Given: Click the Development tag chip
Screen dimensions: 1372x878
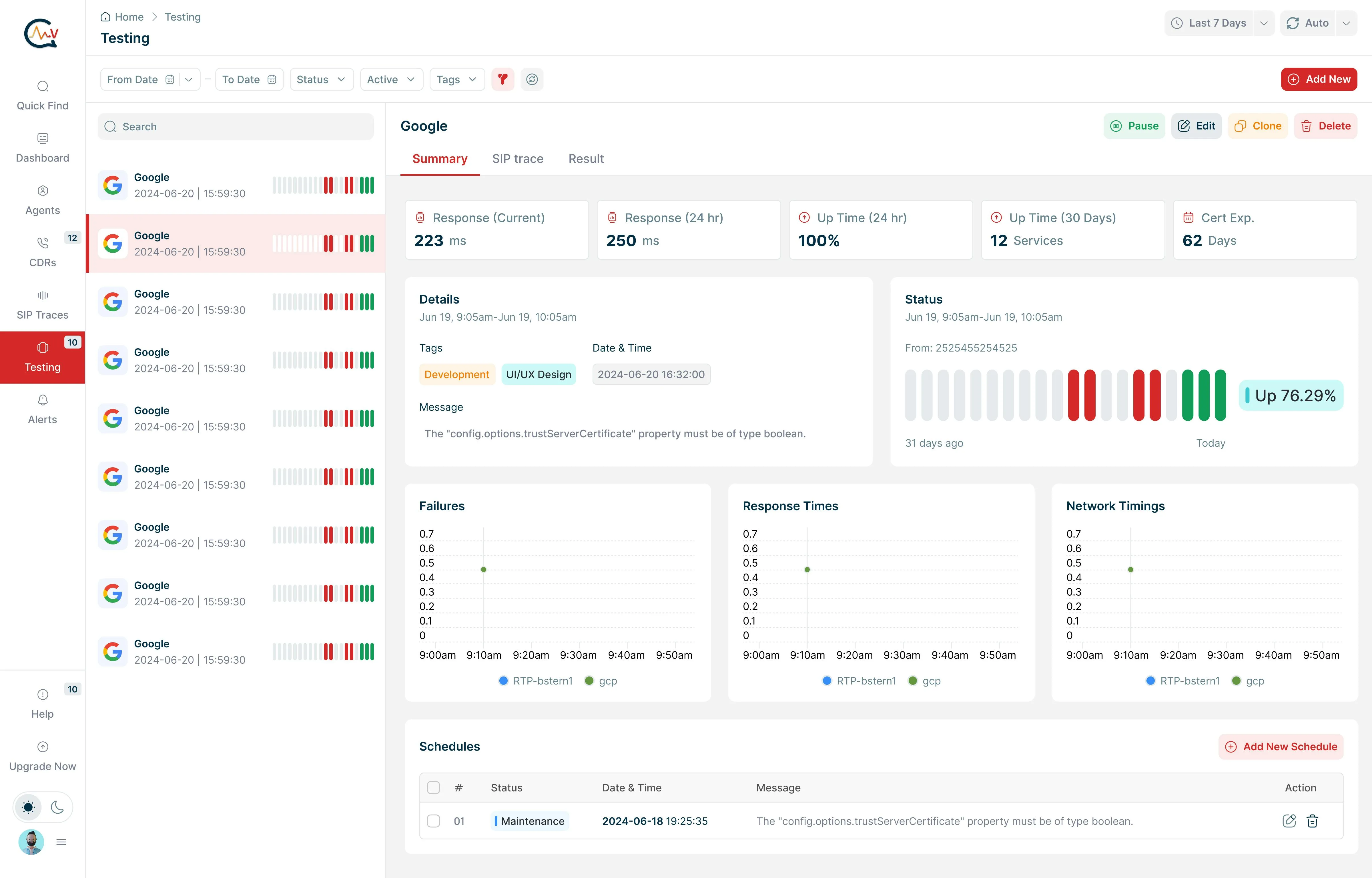Looking at the screenshot, I should (x=456, y=375).
